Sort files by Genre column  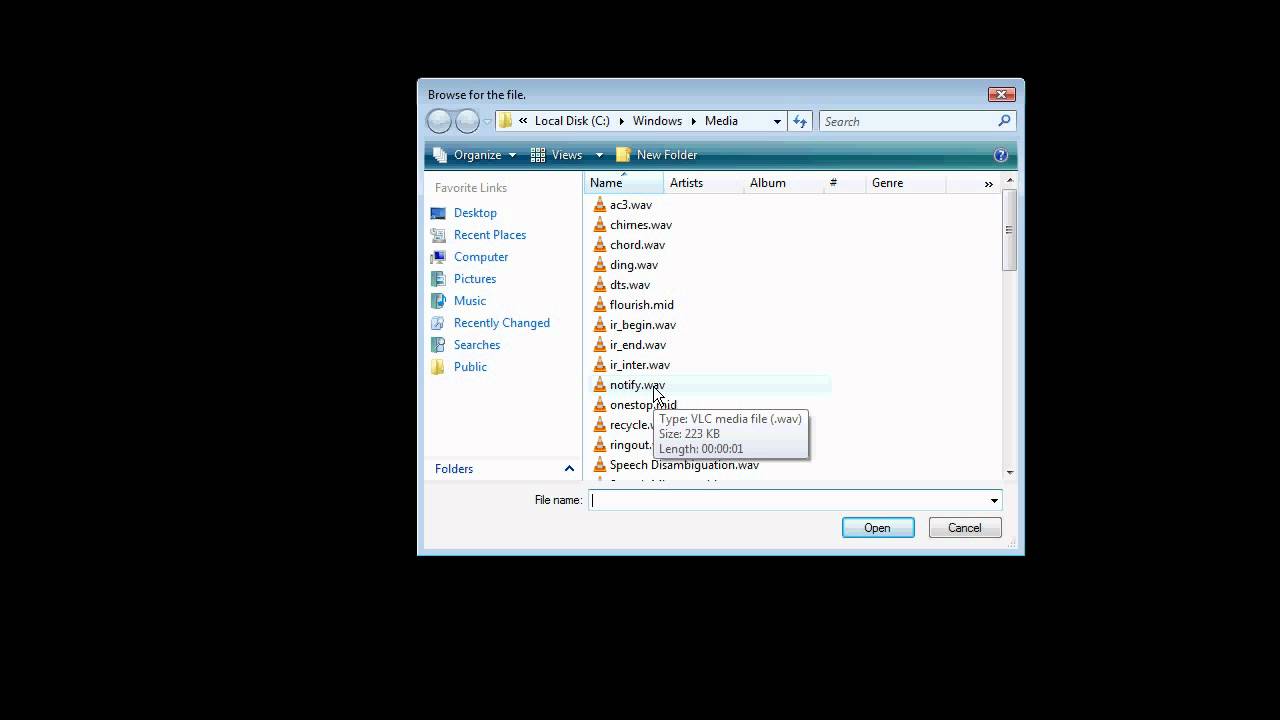(906, 183)
